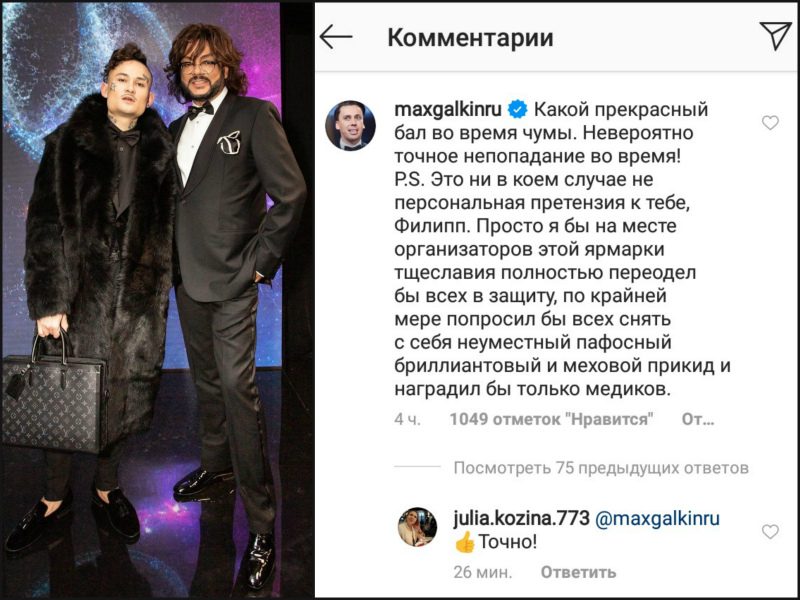Open direct share paper plane icon
Viewport: 800px width, 600px height.
click(775, 35)
